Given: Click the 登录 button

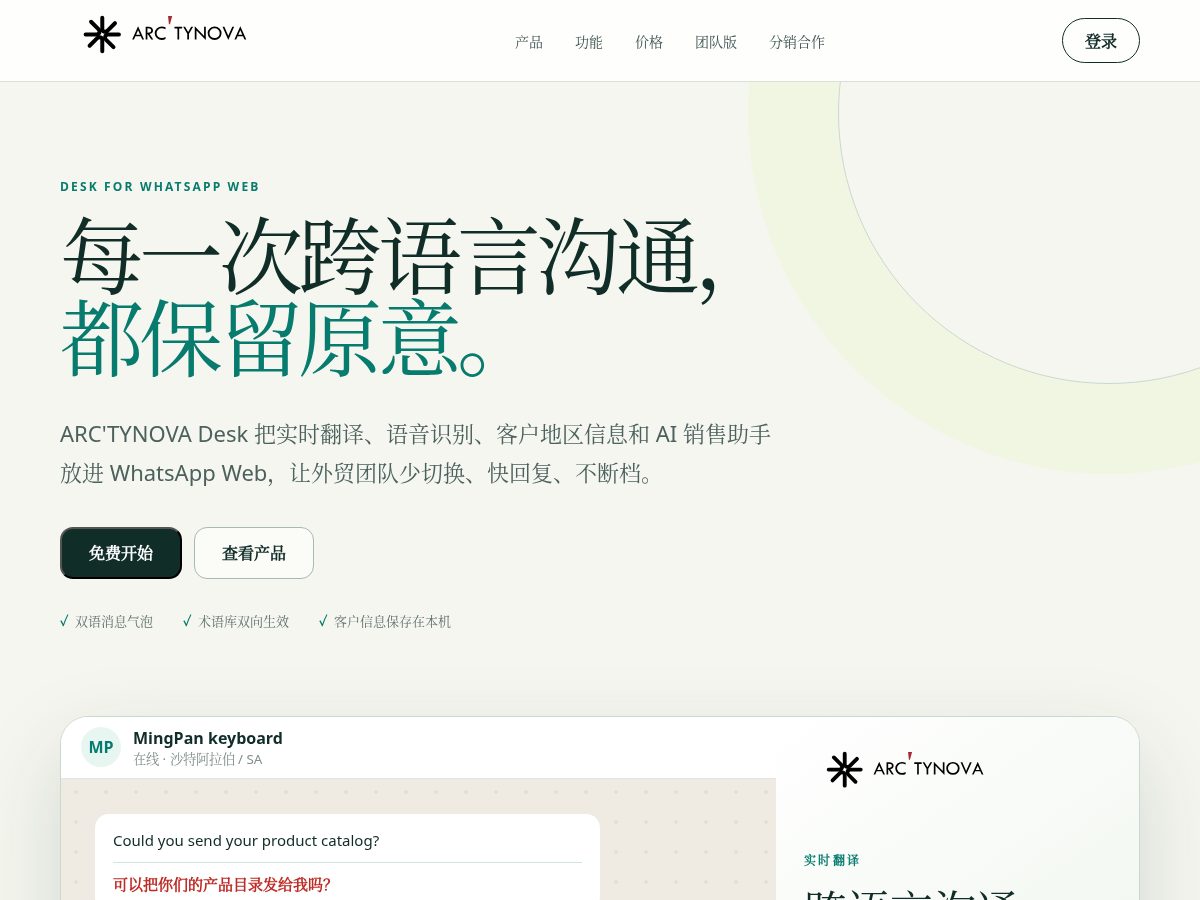Looking at the screenshot, I should 1101,41.
